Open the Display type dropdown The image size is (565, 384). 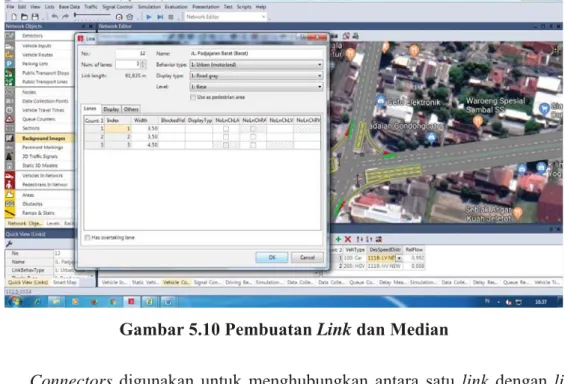(256, 76)
